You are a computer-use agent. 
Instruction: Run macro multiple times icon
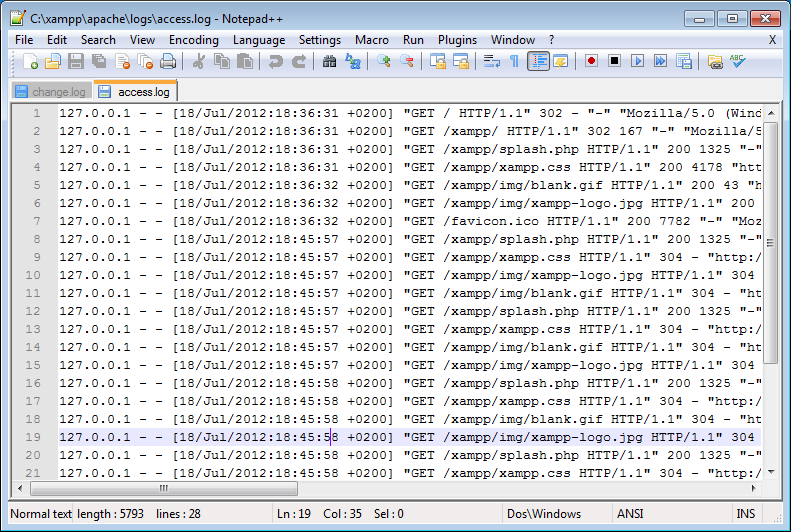[660, 62]
